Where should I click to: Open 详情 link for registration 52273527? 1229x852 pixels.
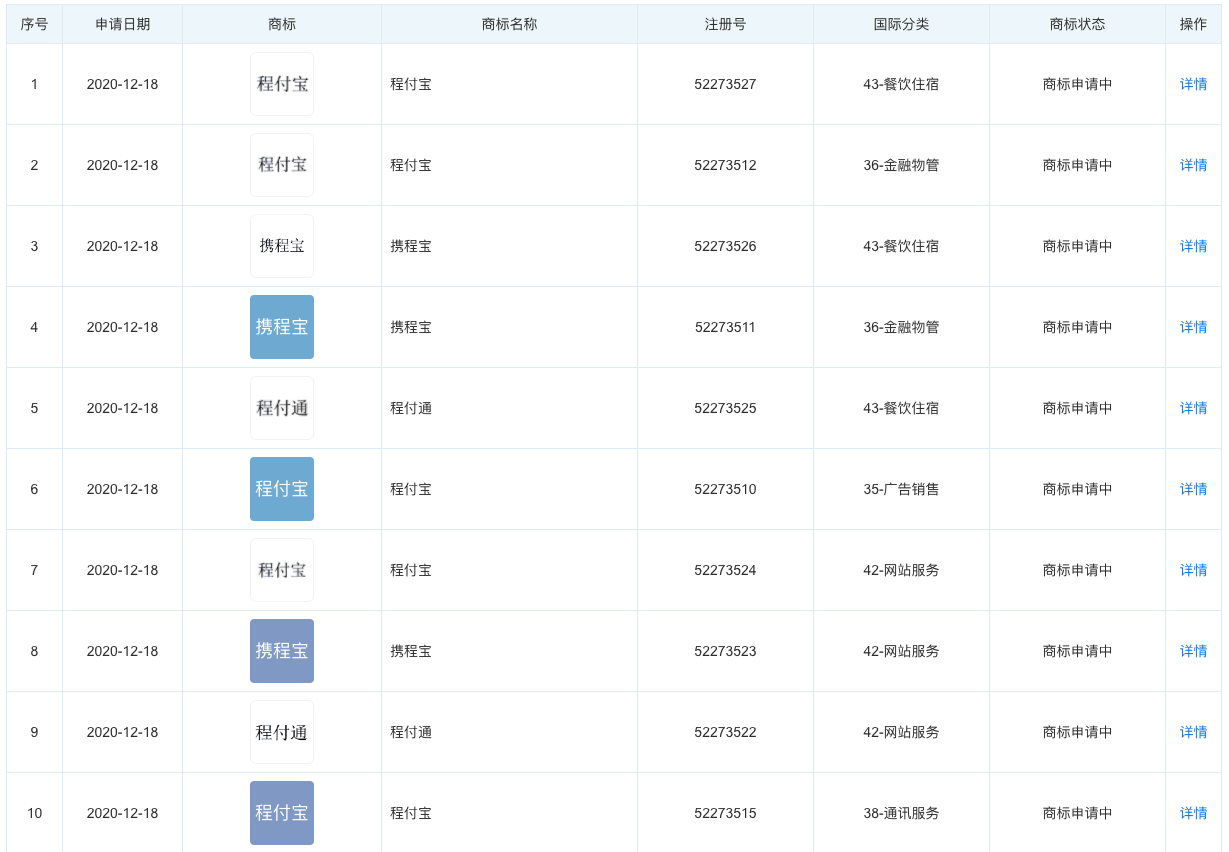coord(1193,84)
